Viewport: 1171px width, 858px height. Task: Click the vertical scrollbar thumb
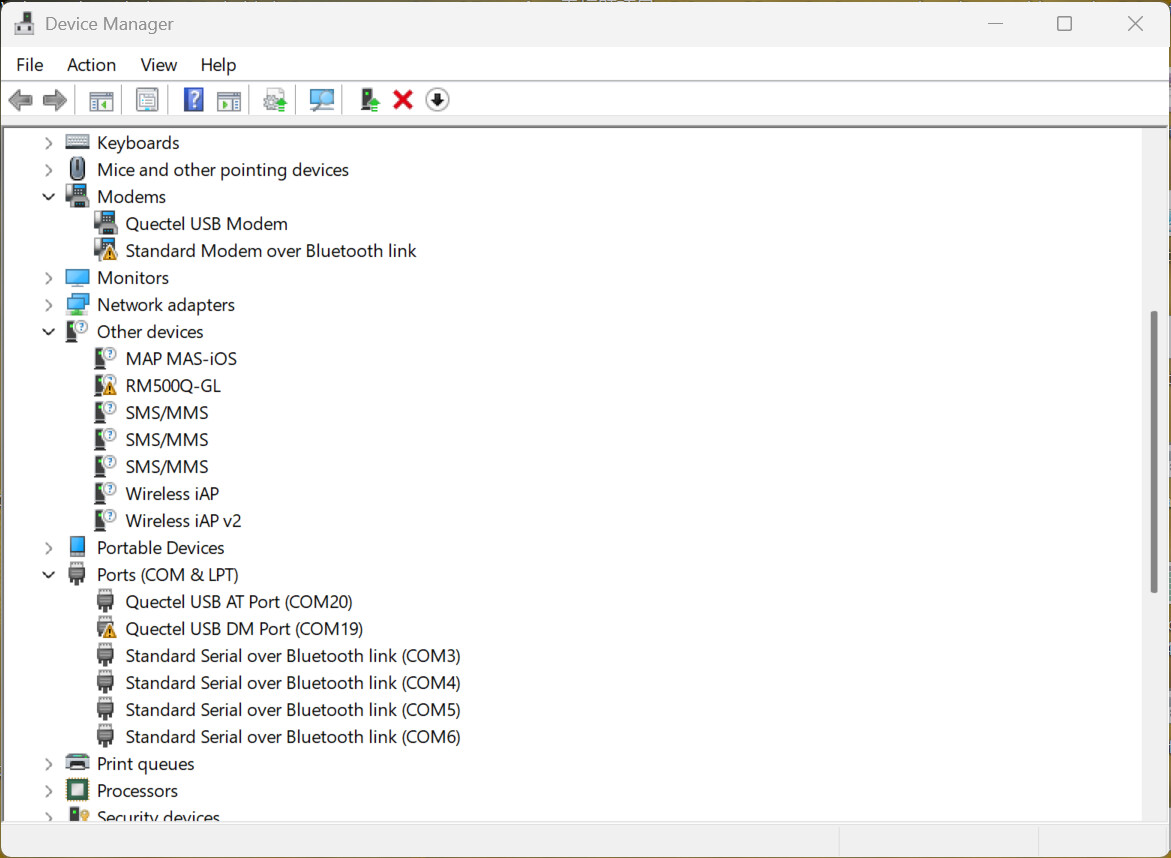[x=1154, y=450]
